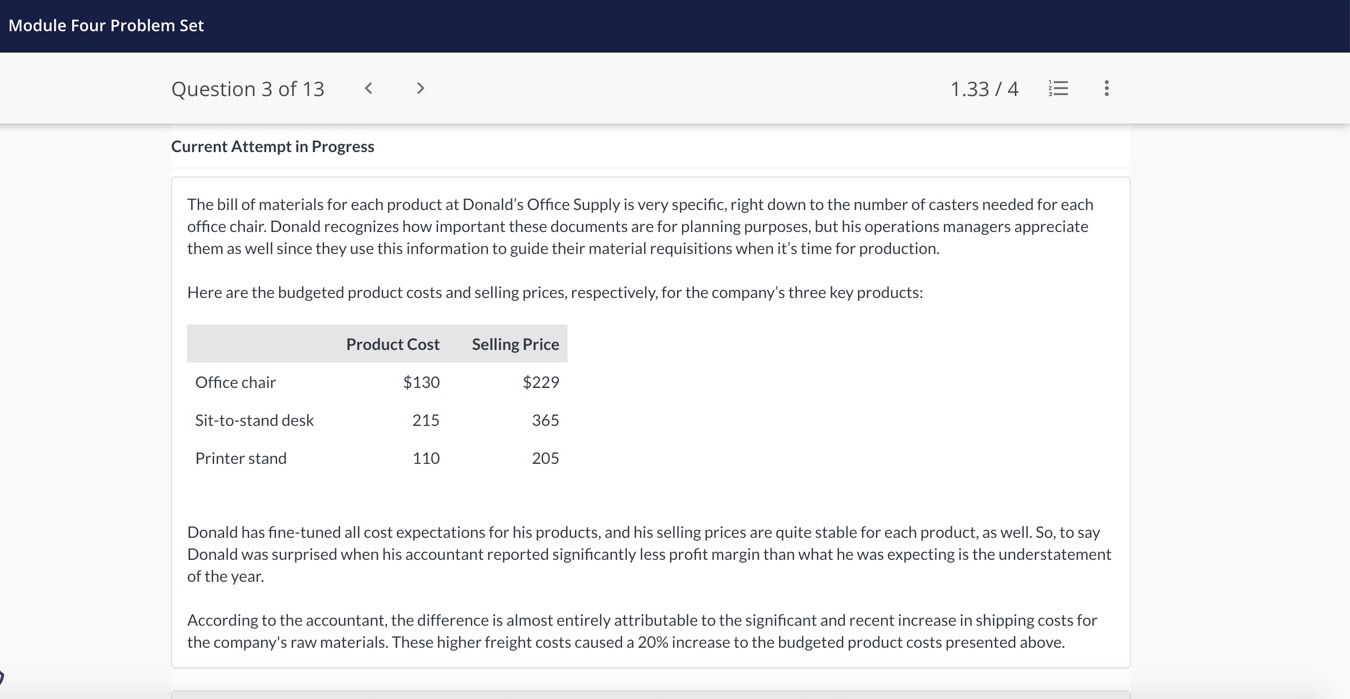Click the Question 3 of 13 label
1350x699 pixels.
248,89
